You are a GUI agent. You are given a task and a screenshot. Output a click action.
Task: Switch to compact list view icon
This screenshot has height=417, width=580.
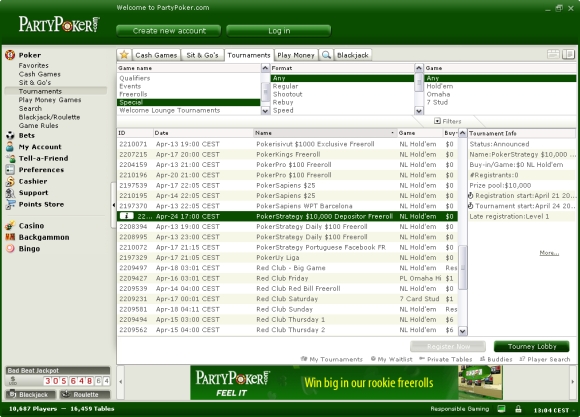(x=553, y=54)
